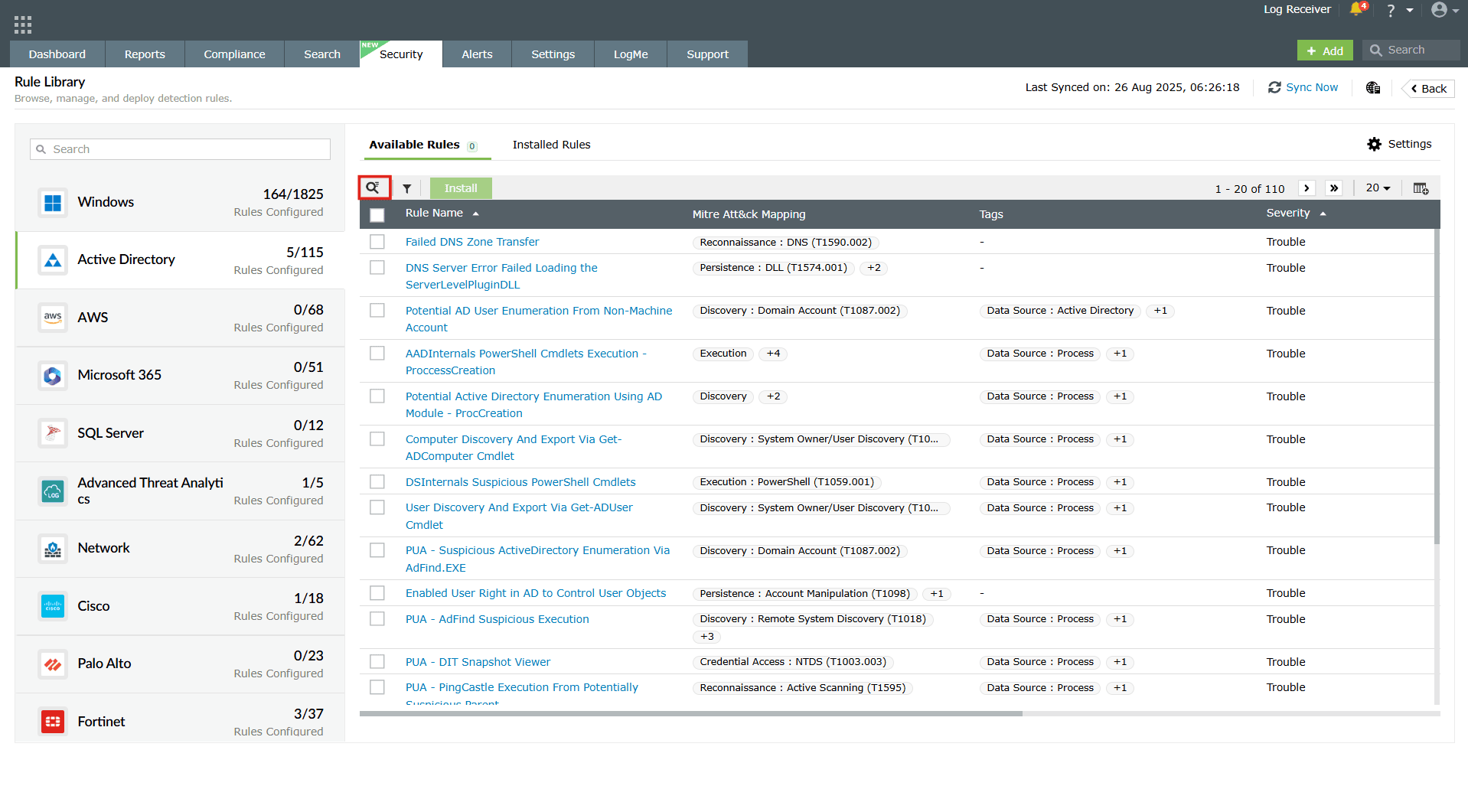Open PUA - DIT Snapshot Viewer rule
The image size is (1468, 812).
pyautogui.click(x=478, y=662)
